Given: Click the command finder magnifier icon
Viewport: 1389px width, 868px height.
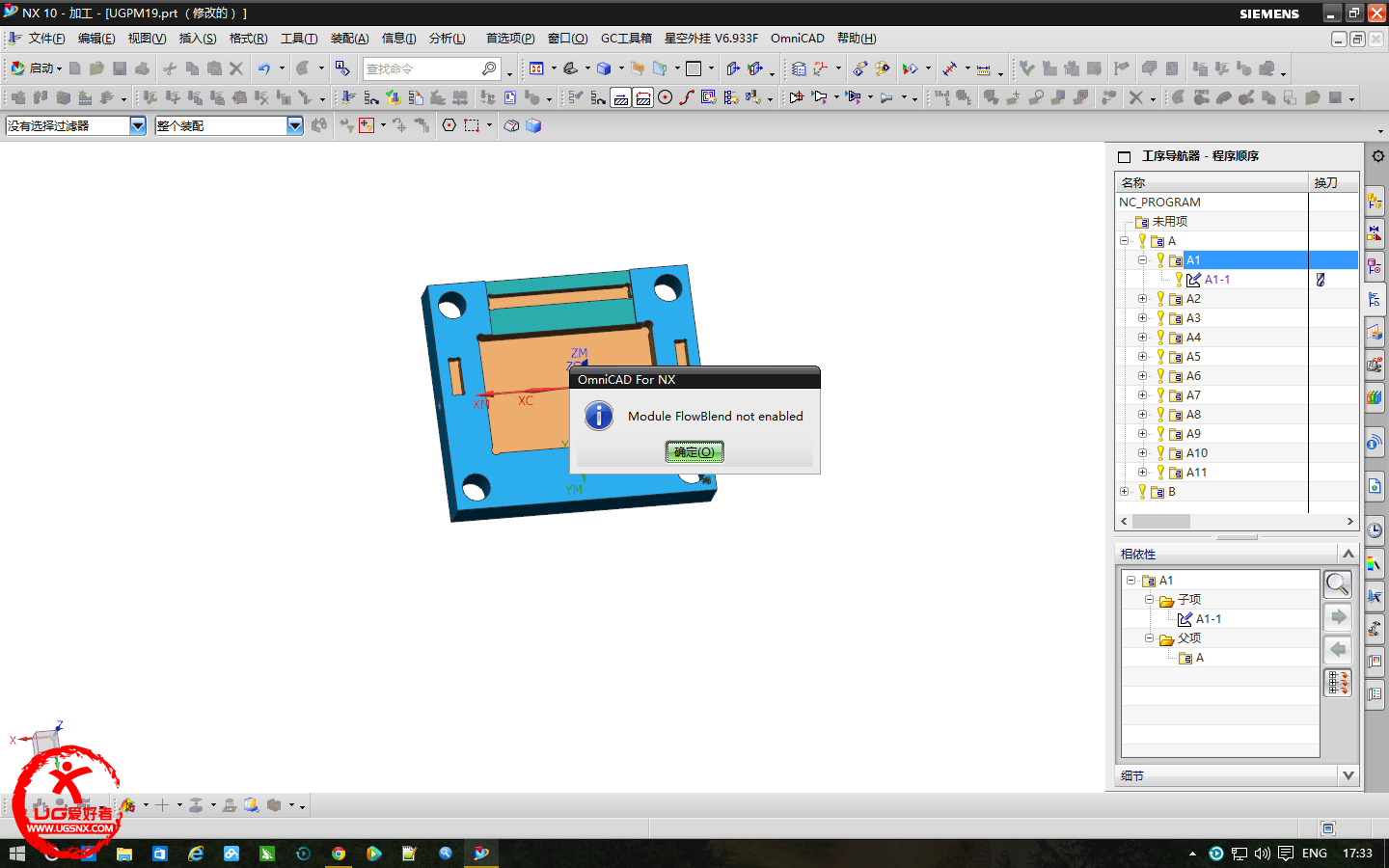Looking at the screenshot, I should point(489,68).
